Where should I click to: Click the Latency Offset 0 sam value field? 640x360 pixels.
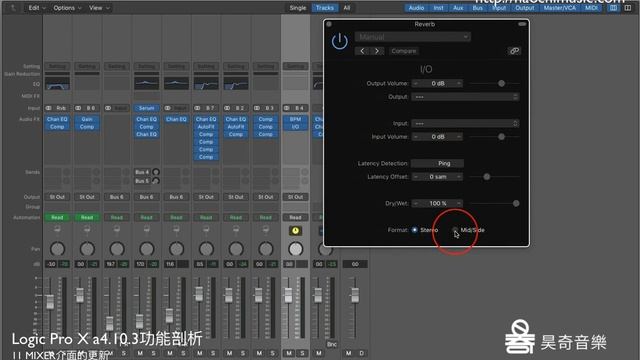point(437,177)
